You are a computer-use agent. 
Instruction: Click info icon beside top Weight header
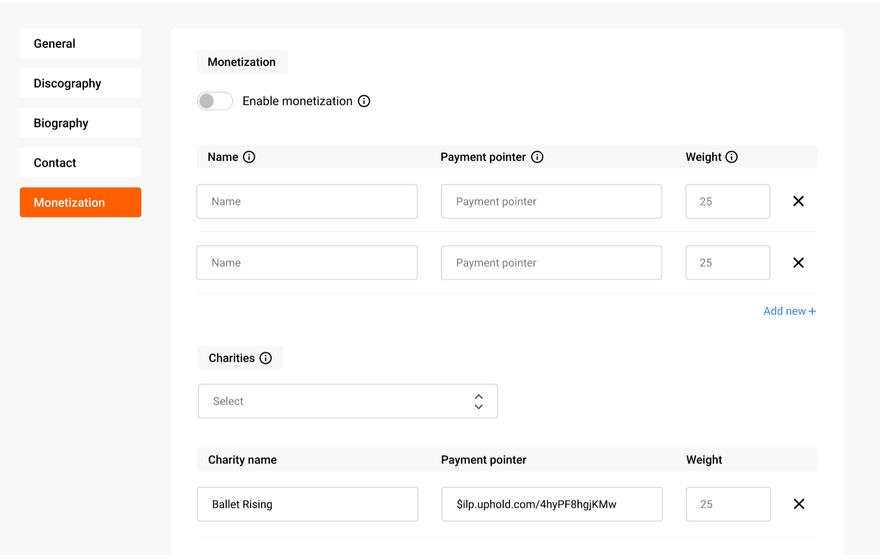coord(731,157)
